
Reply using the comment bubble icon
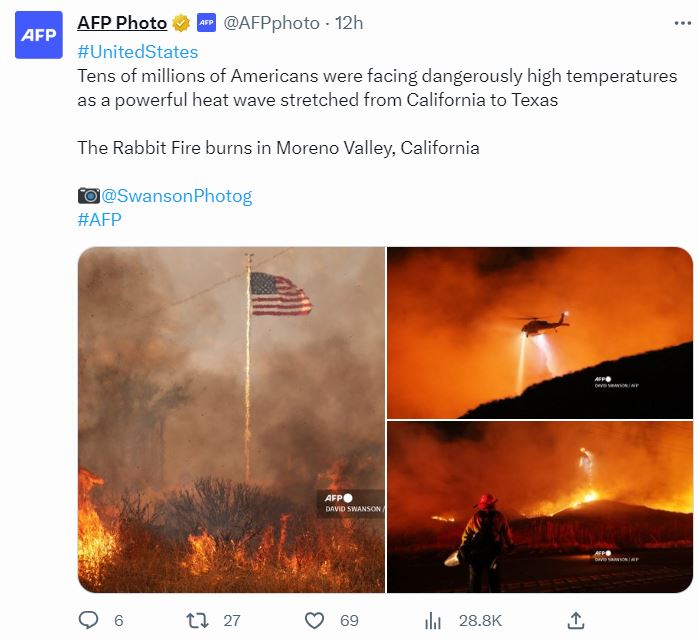[88, 620]
